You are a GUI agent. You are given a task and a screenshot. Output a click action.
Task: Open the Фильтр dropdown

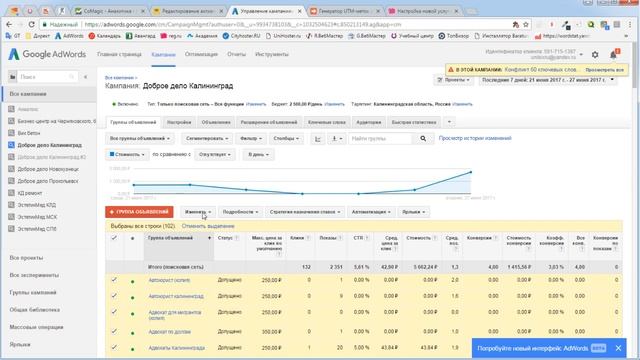click(x=251, y=139)
